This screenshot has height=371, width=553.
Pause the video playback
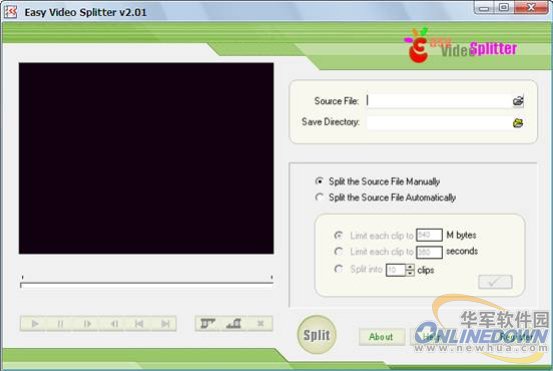(60, 323)
